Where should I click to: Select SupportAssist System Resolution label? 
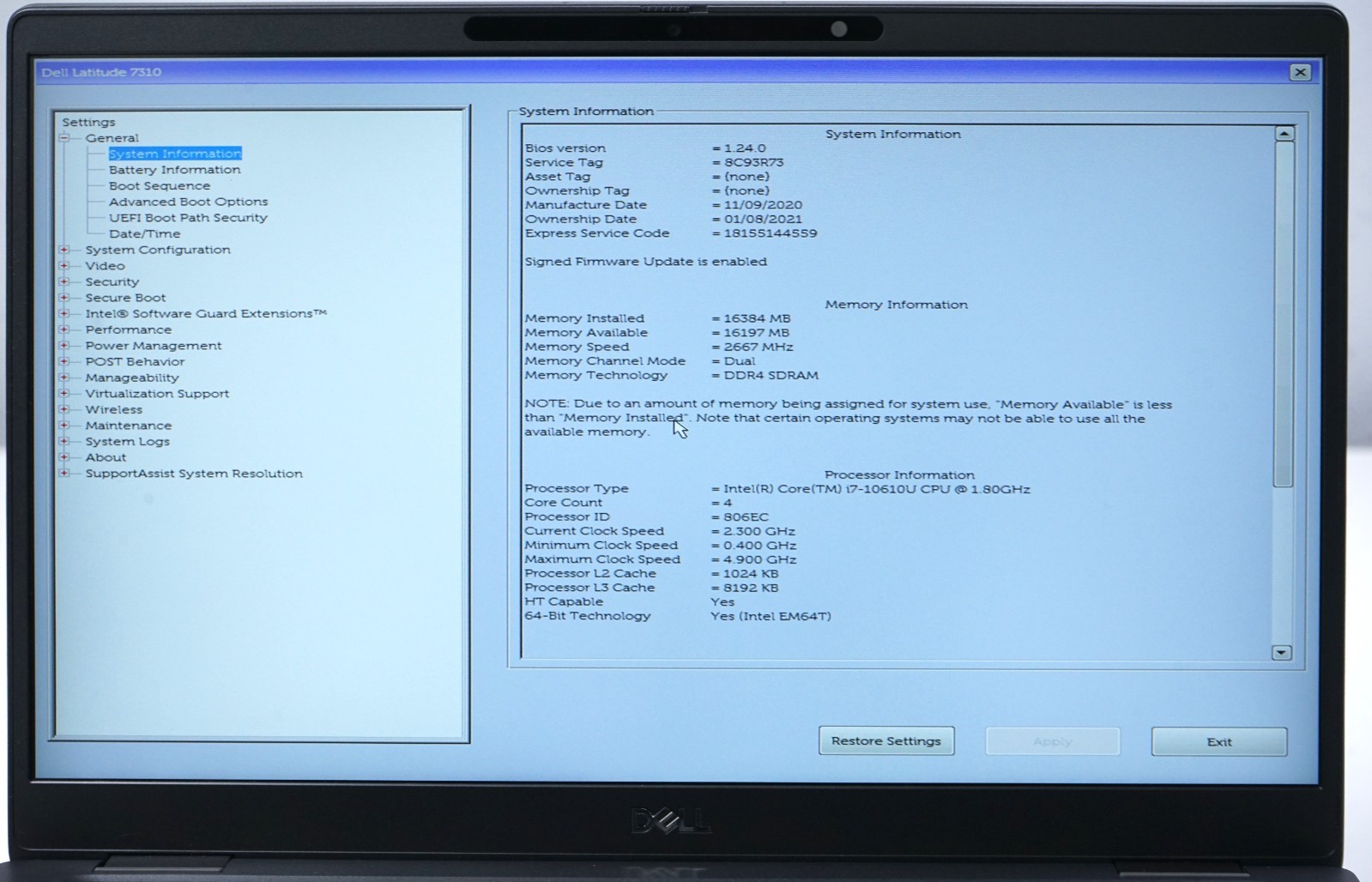click(x=193, y=474)
